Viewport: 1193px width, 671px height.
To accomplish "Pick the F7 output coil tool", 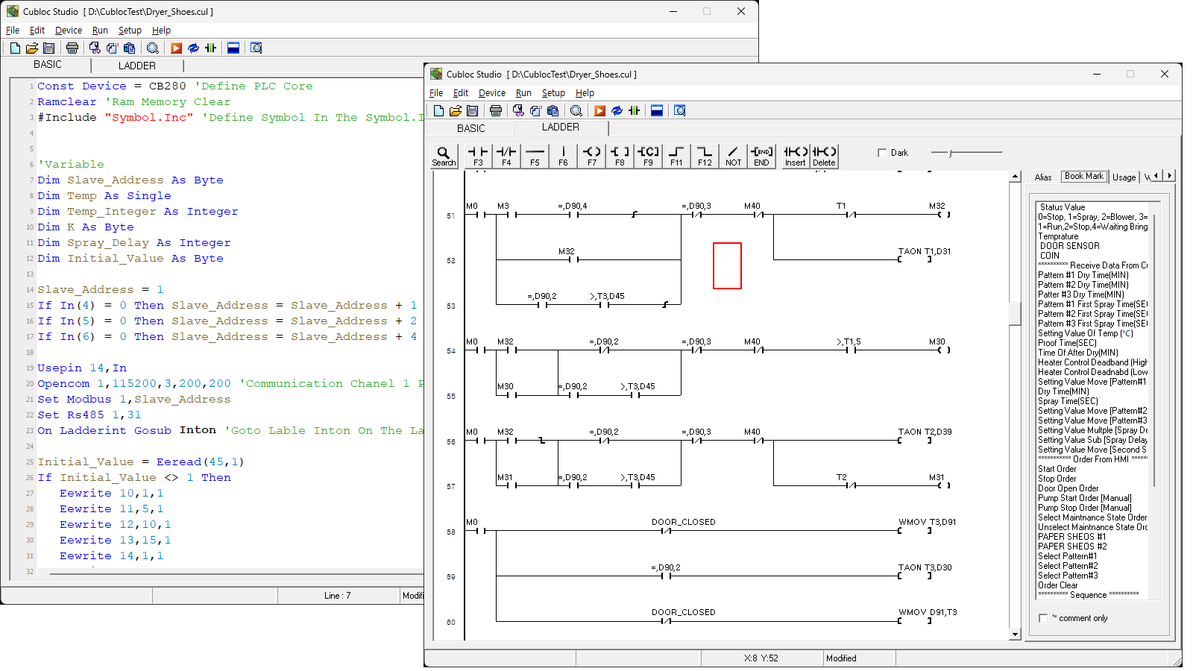I will tap(592, 156).
